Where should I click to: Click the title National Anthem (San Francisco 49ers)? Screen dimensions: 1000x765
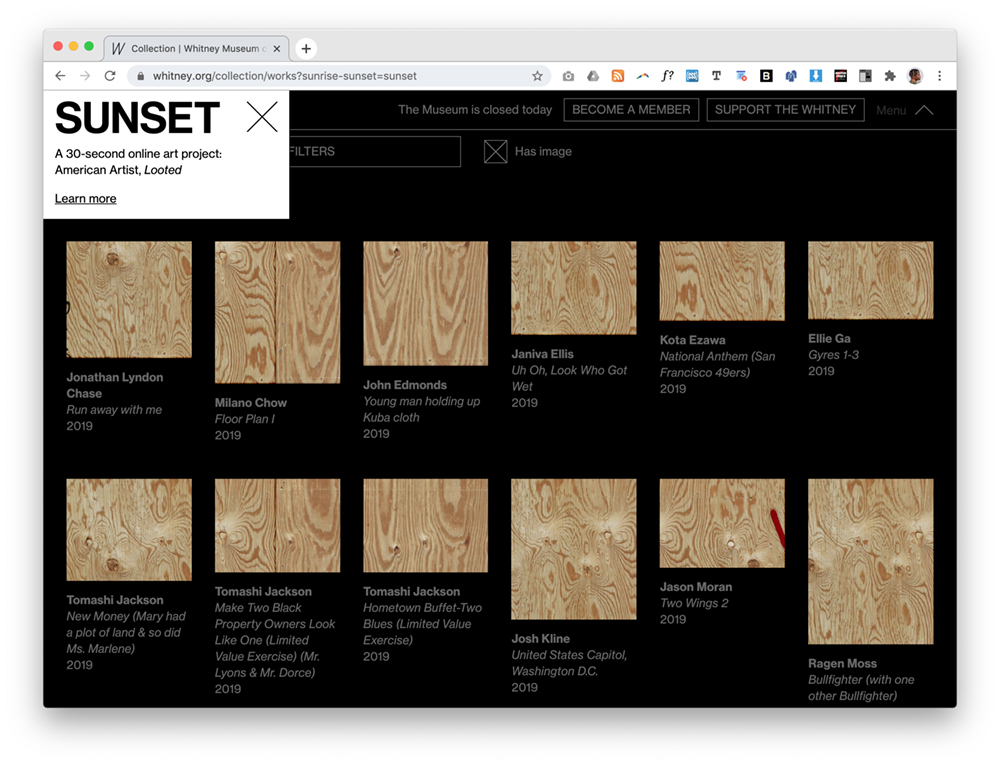point(717,365)
